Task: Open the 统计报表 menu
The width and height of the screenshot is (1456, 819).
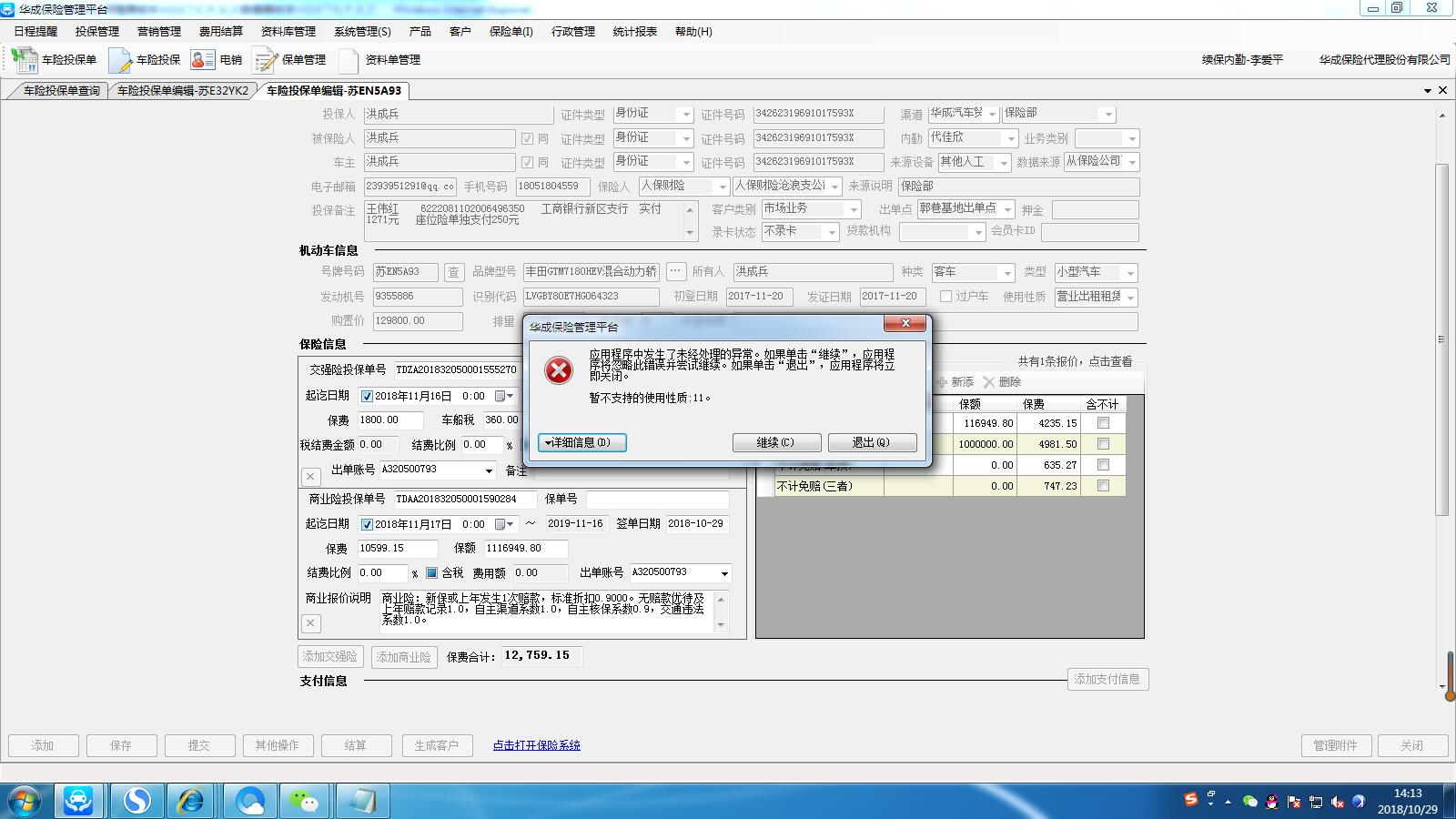Action: click(634, 31)
